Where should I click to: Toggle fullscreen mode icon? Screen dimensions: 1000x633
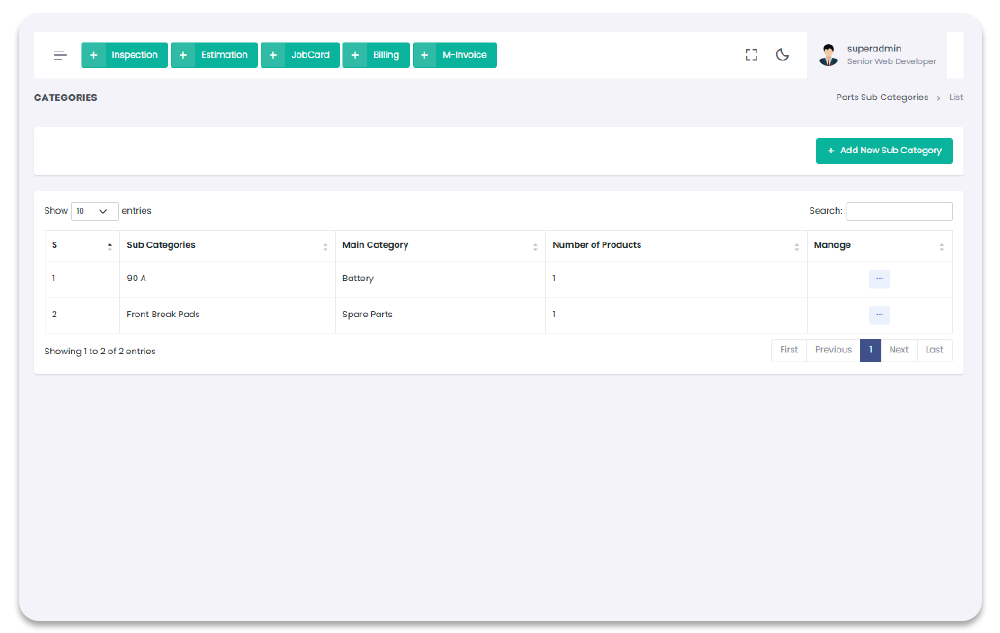[x=751, y=55]
